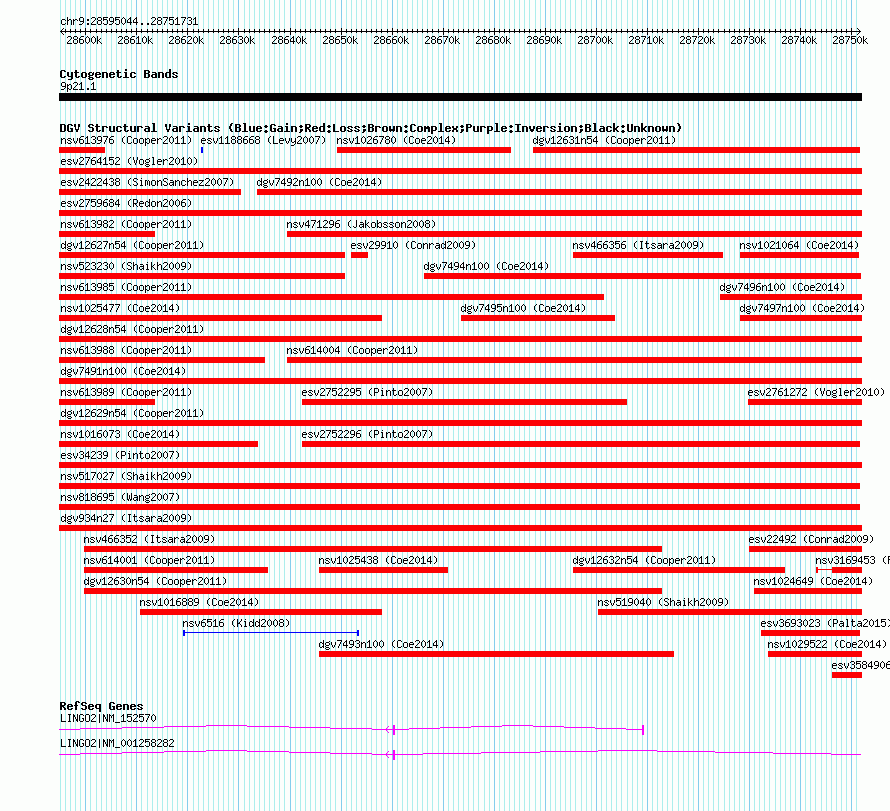Click nsv517027 (Shaikh2009) label

tap(126, 476)
